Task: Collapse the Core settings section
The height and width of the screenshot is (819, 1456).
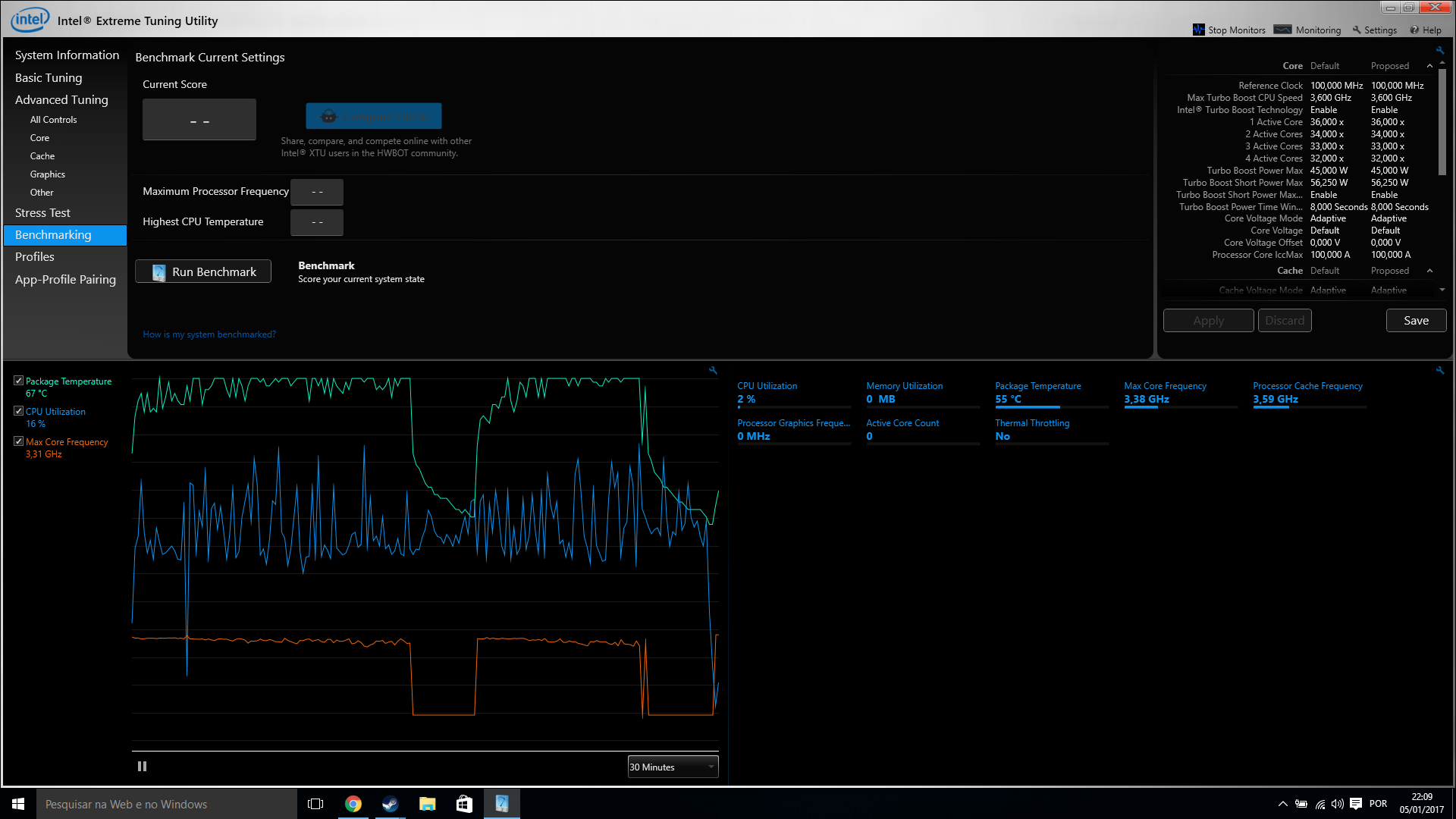Action: (1429, 66)
